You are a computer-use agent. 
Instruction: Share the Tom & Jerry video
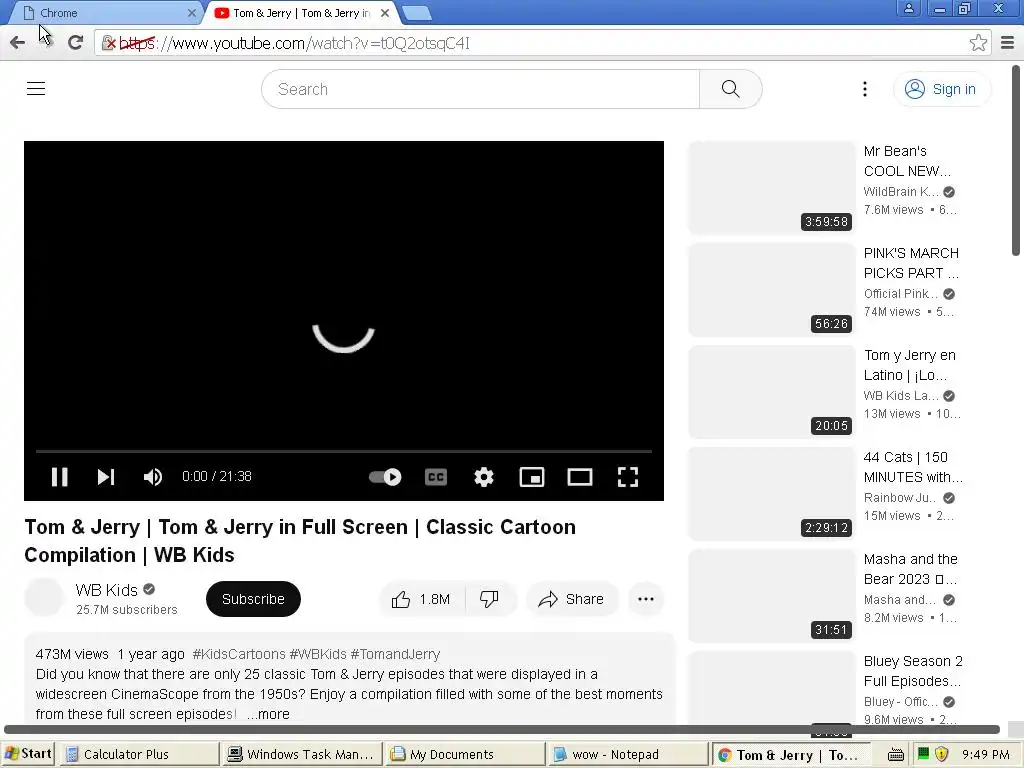click(x=571, y=599)
